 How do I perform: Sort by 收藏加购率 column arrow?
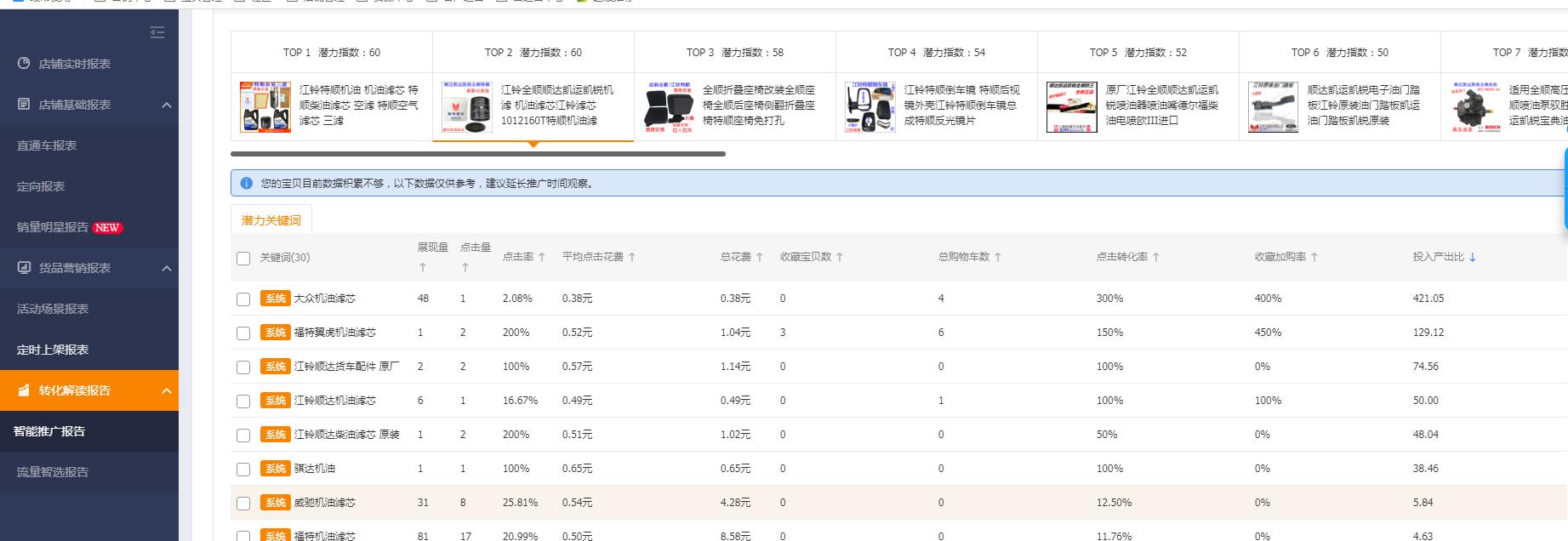click(x=1314, y=257)
